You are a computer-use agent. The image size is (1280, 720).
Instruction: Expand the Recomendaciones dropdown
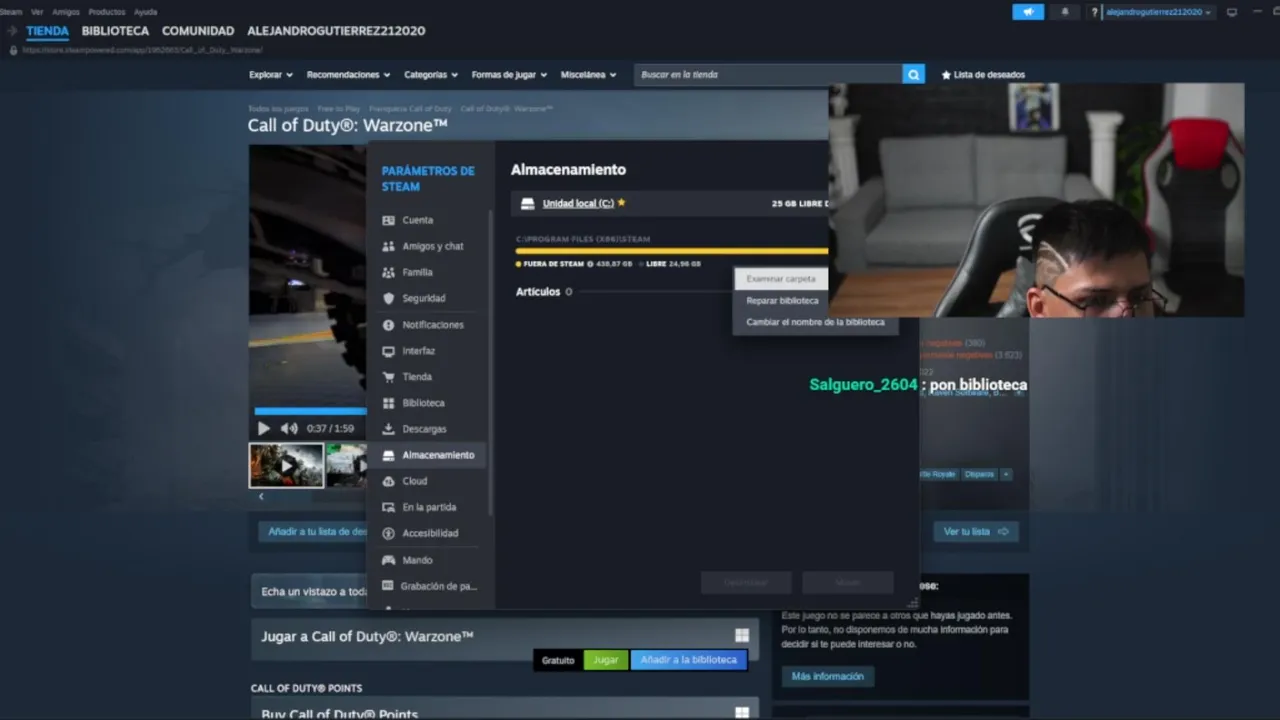pos(349,74)
